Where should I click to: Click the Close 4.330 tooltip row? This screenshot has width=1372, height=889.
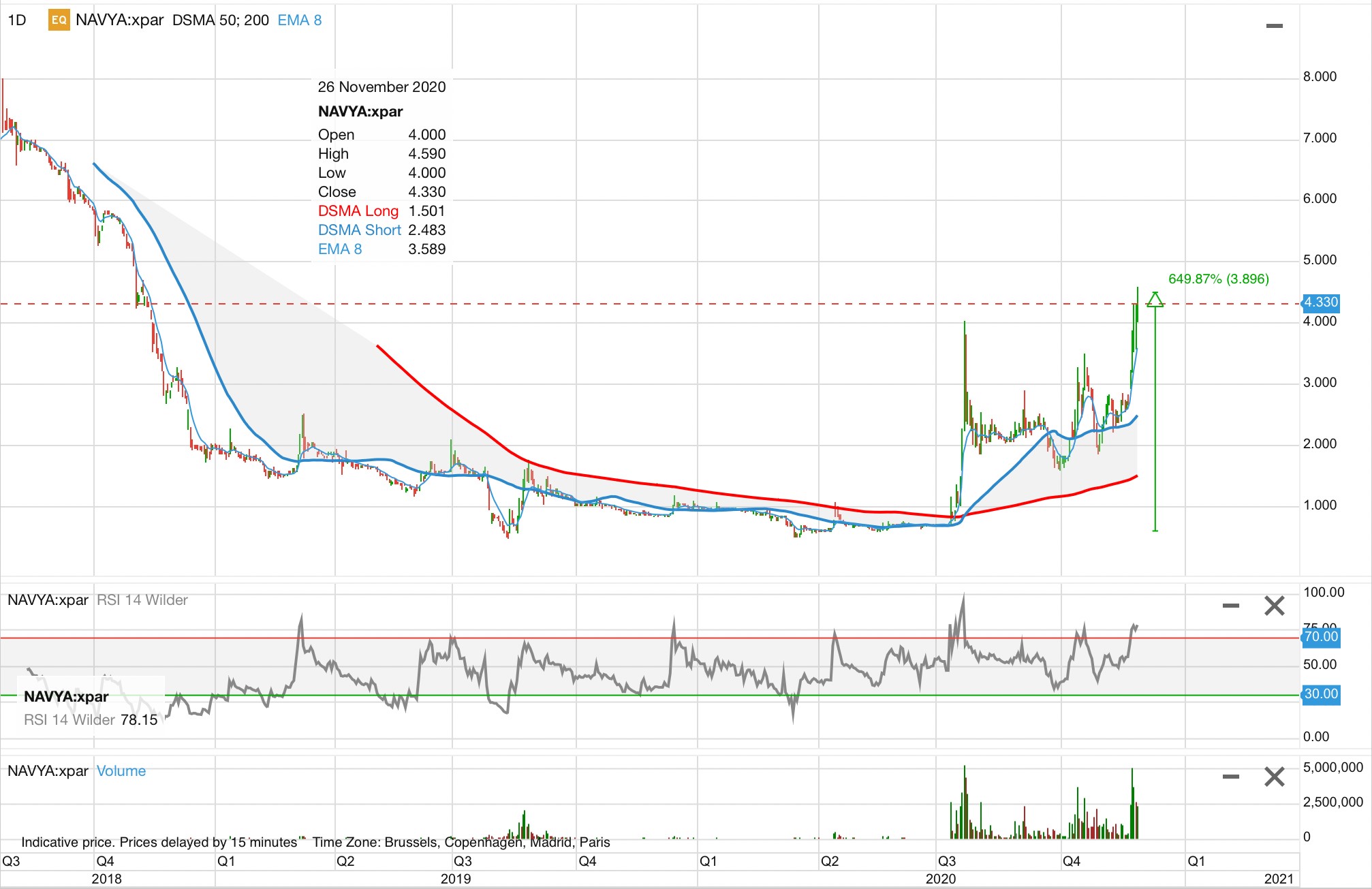pyautogui.click(x=381, y=191)
